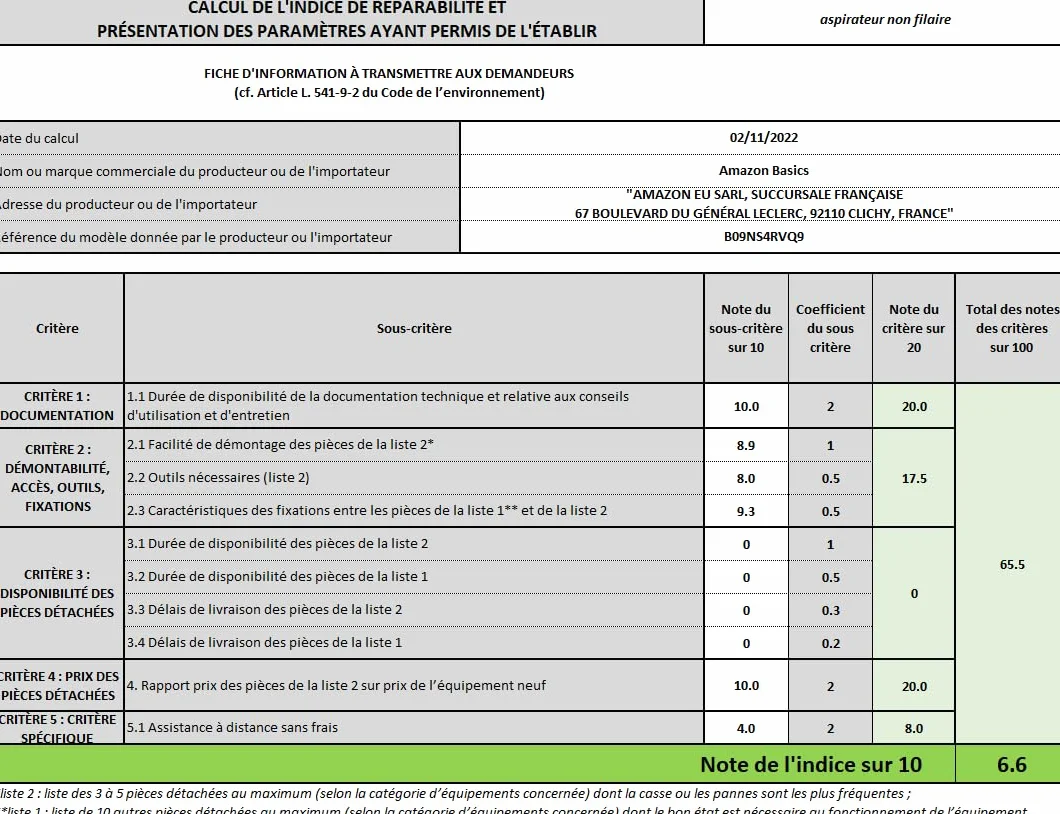Click the 'Coefficient du sous critère' header
This screenshot has height=814, width=1060.
(830, 329)
